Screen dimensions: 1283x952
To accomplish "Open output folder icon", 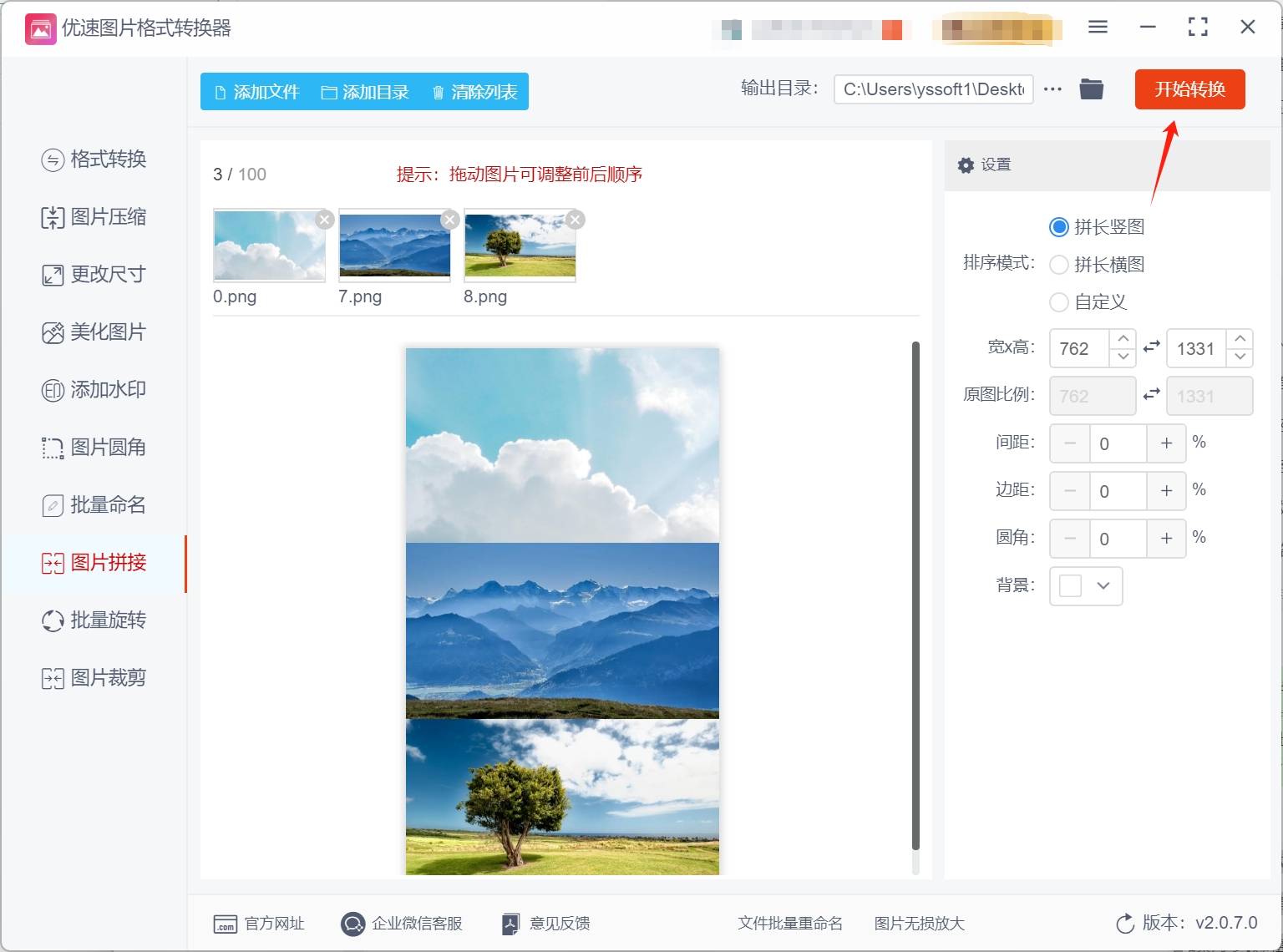I will 1092,89.
